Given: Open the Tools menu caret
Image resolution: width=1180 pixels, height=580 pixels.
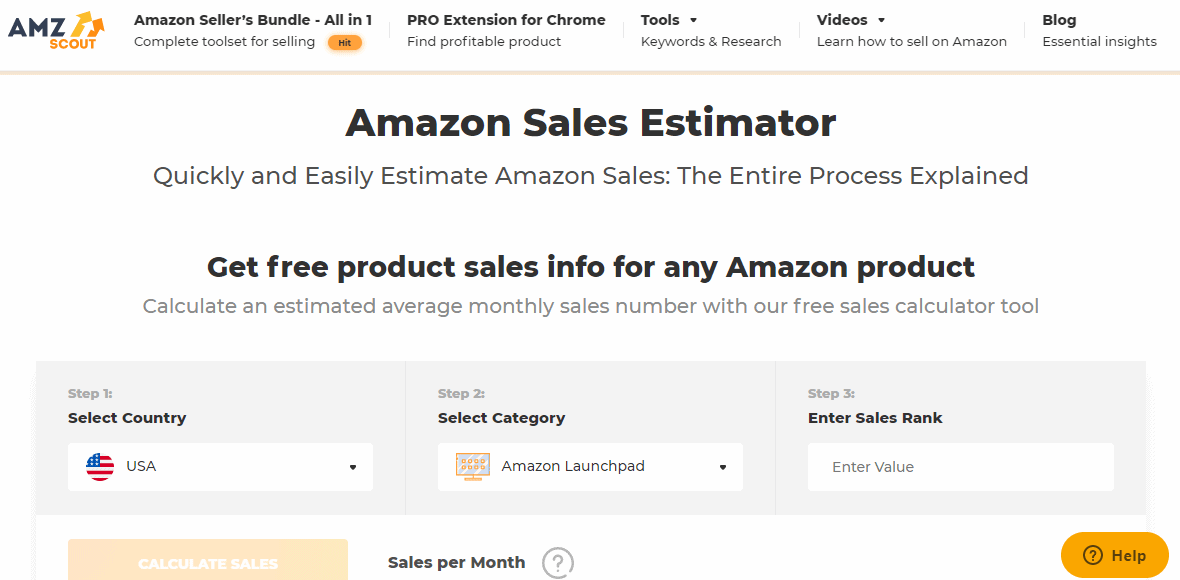Looking at the screenshot, I should coord(694,20).
